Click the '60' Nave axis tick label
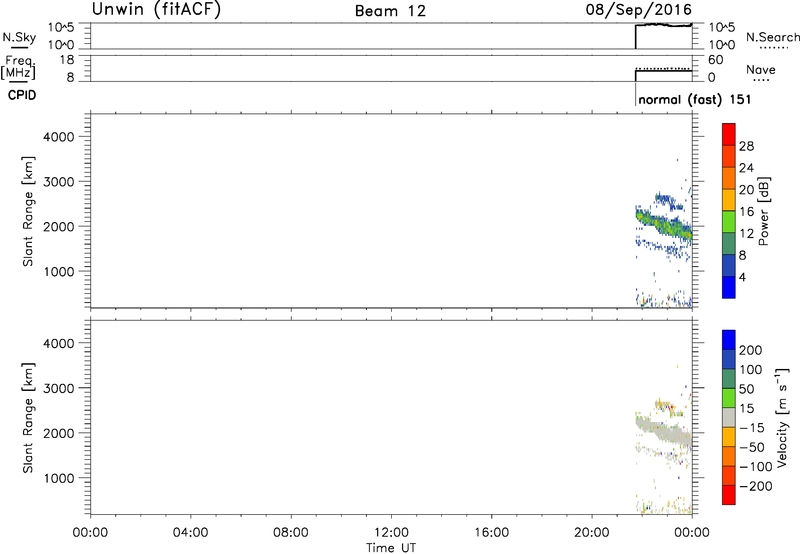The height and width of the screenshot is (554, 800). 716,60
